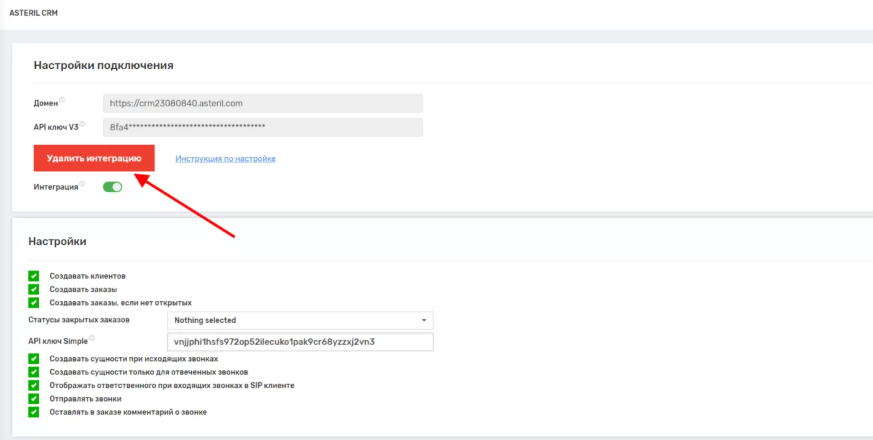873x440 pixels.
Task: Click the help icon beside API ключ Simple
Action: tap(91, 338)
